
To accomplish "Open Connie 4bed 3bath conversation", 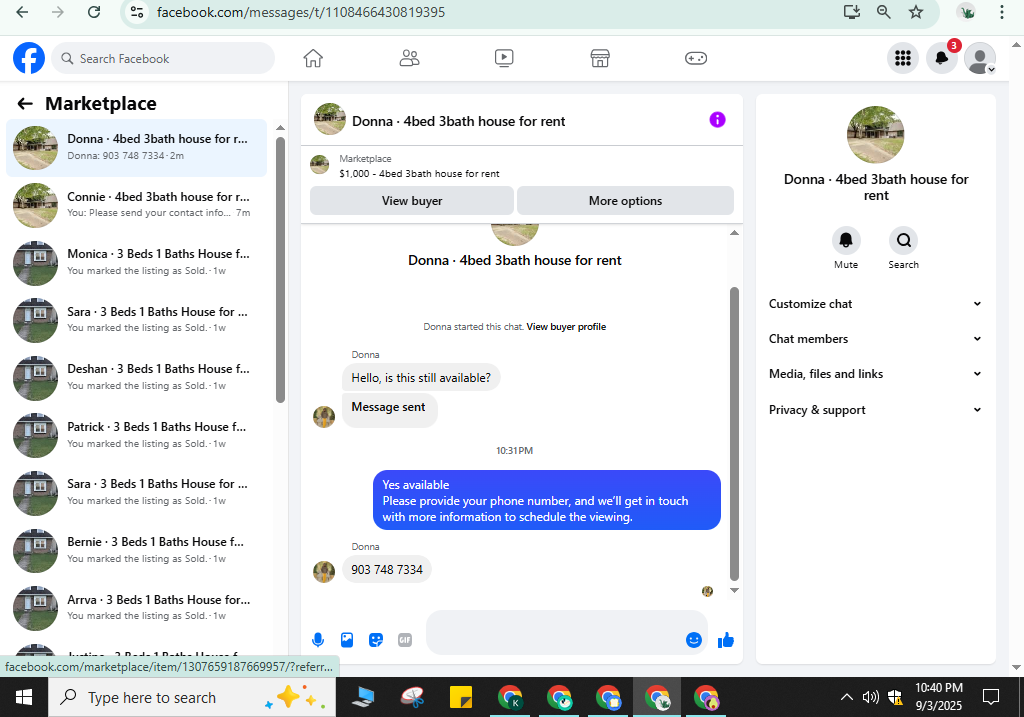I will tap(136, 204).
